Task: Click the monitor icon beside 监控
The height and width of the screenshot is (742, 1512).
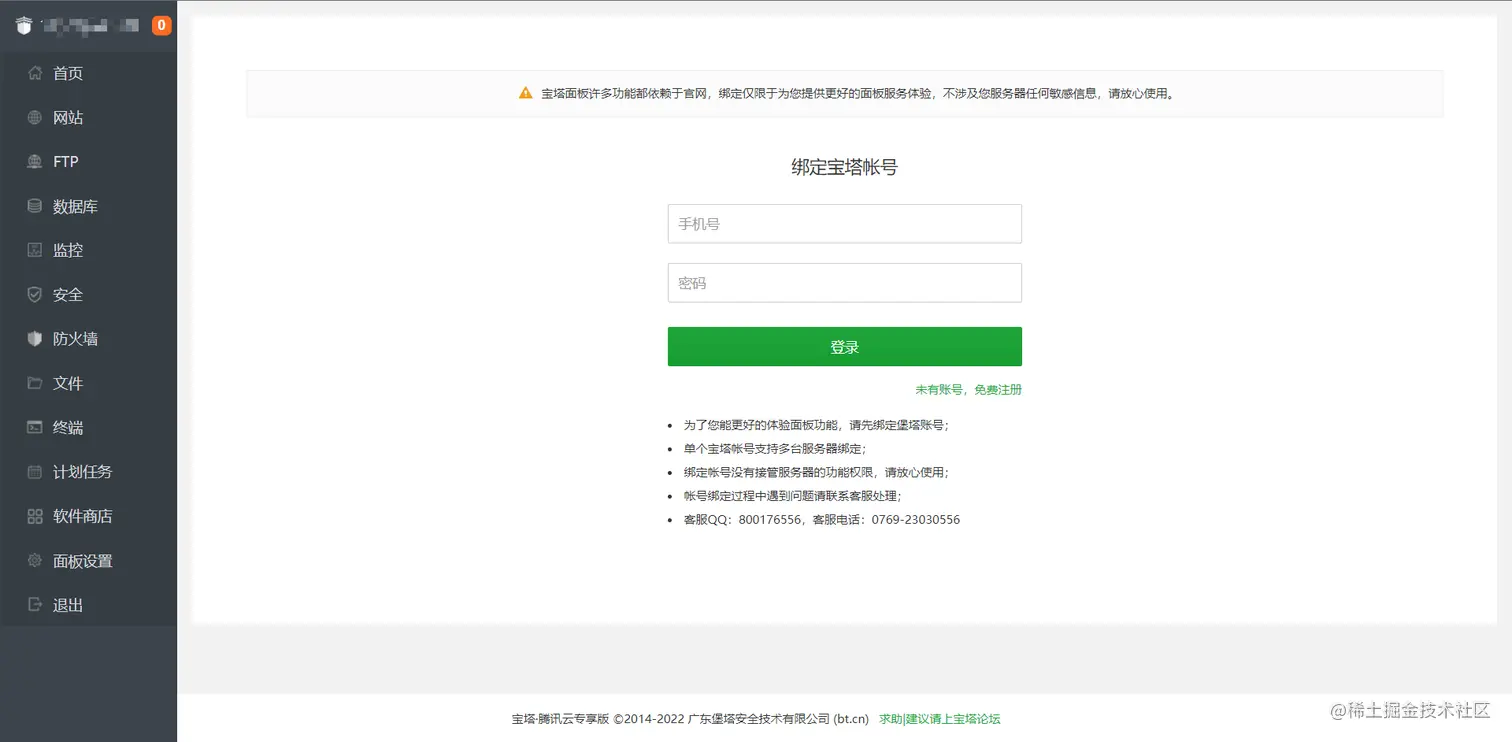Action: [35, 250]
